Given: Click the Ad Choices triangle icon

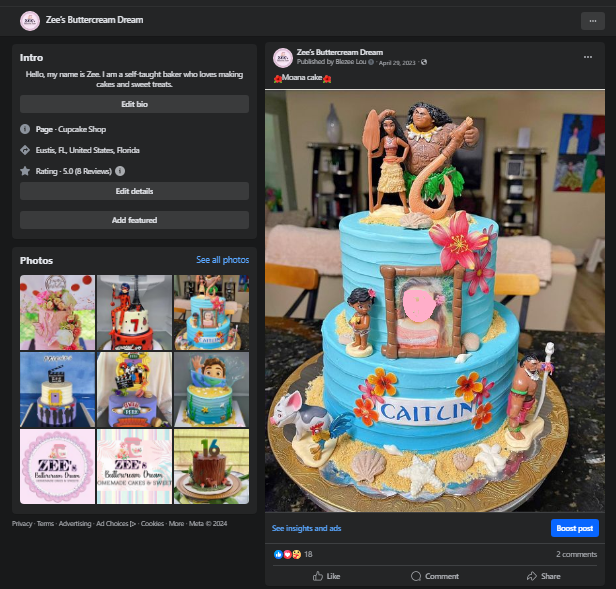Looking at the screenshot, I should (133, 524).
